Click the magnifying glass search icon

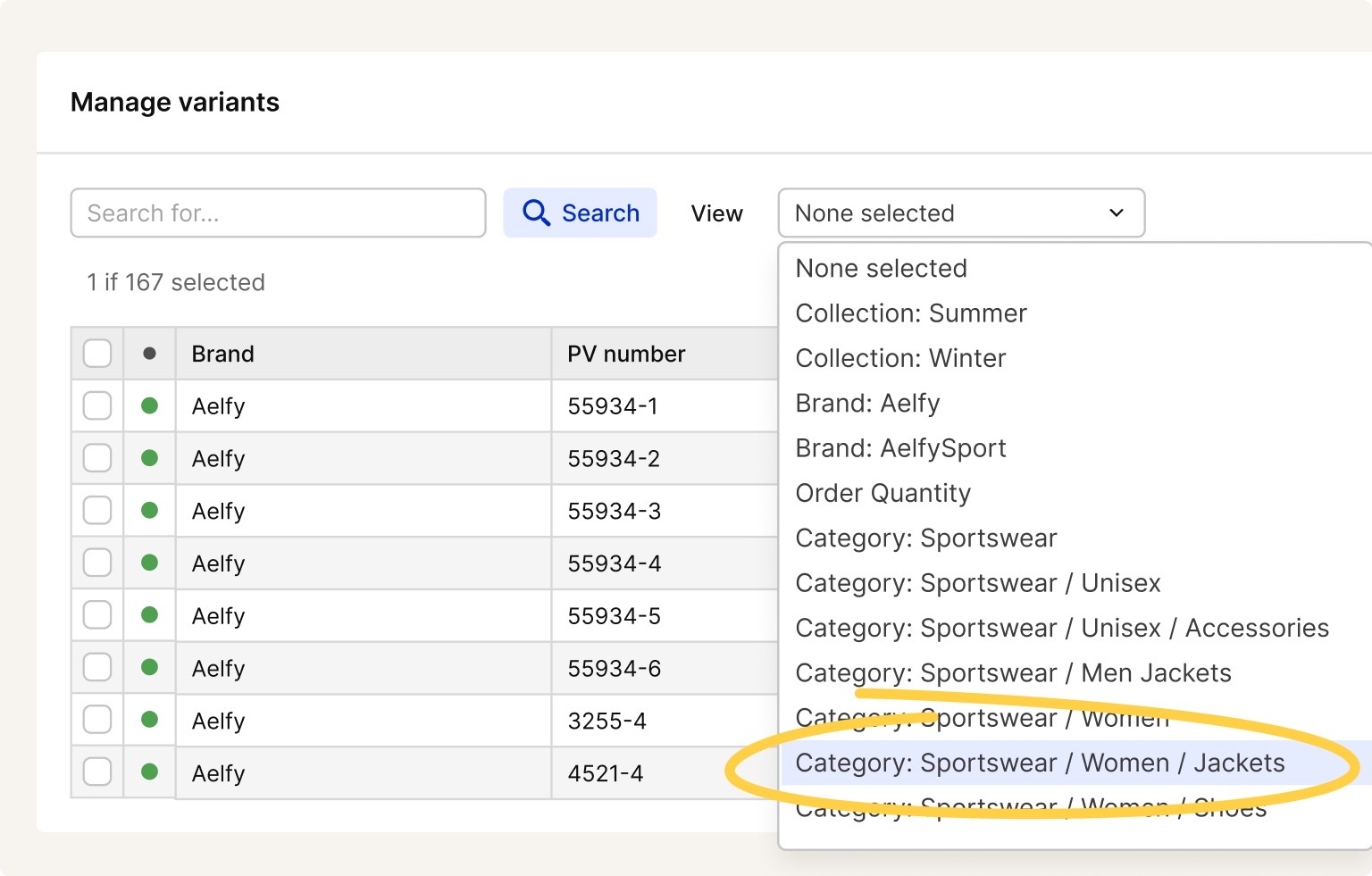(536, 213)
